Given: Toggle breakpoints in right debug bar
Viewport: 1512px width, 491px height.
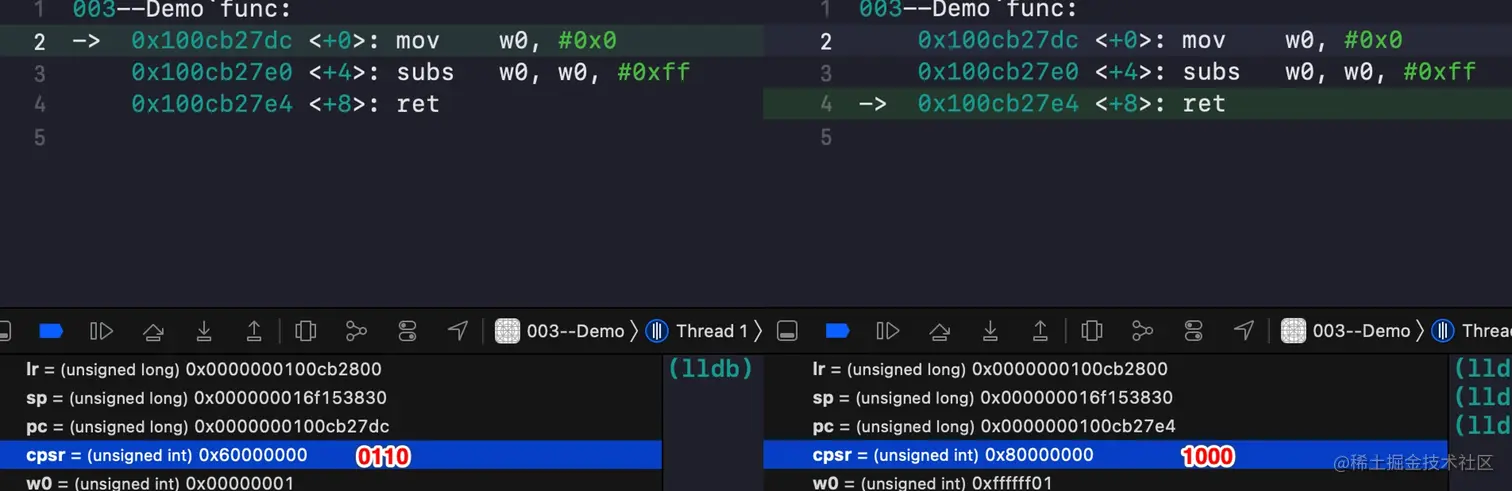Looking at the screenshot, I should coord(837,330).
